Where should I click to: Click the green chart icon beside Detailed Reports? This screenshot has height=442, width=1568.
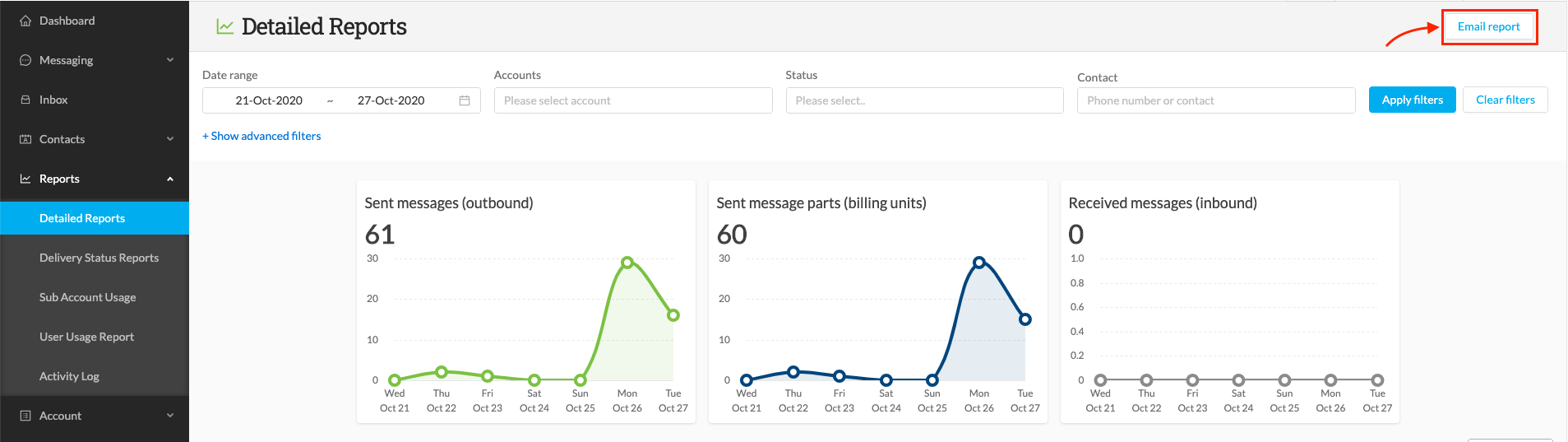pos(224,26)
